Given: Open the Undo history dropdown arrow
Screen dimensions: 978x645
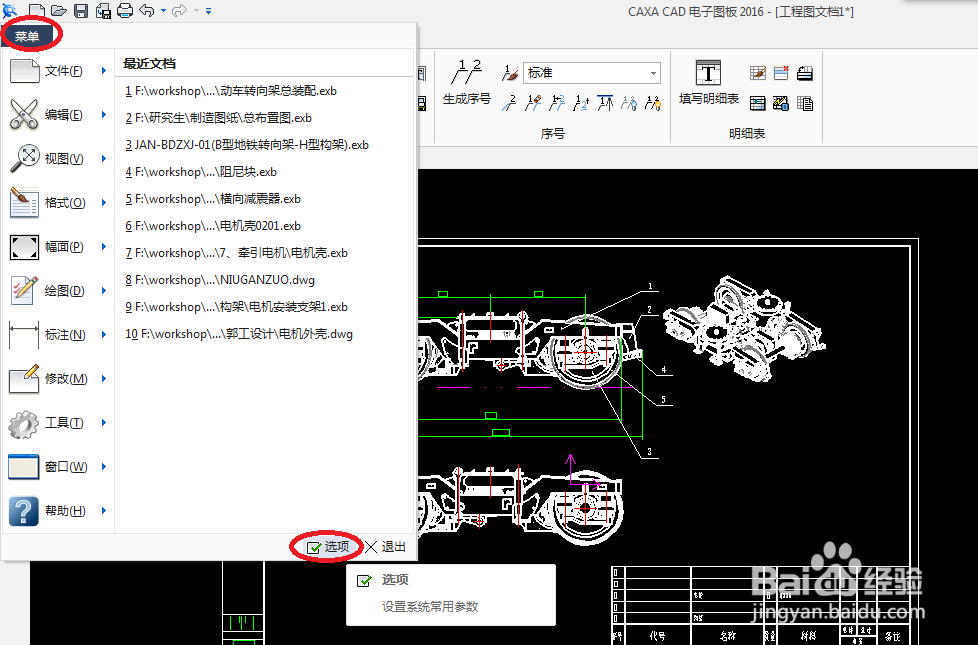Looking at the screenshot, I should (163, 11).
